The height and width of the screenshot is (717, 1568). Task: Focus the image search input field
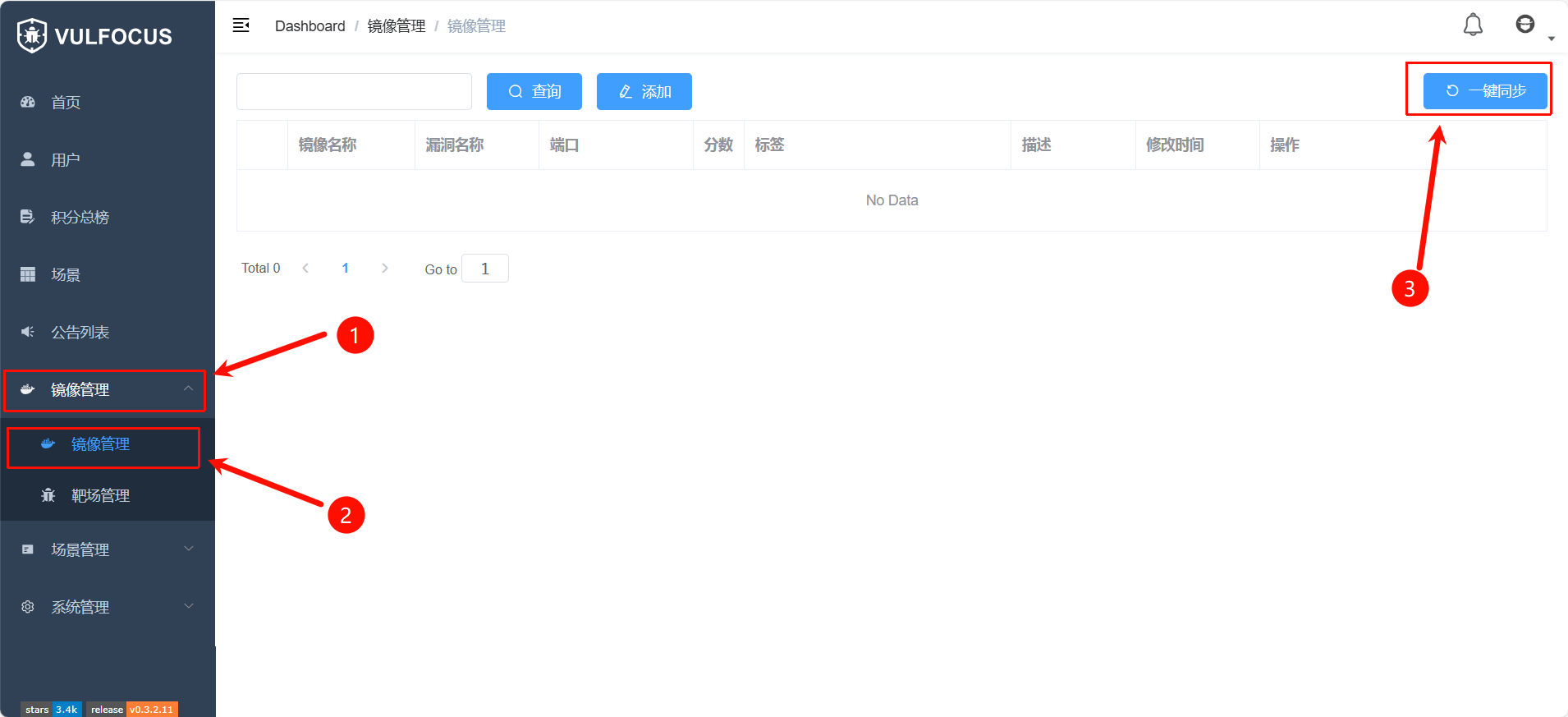354,91
